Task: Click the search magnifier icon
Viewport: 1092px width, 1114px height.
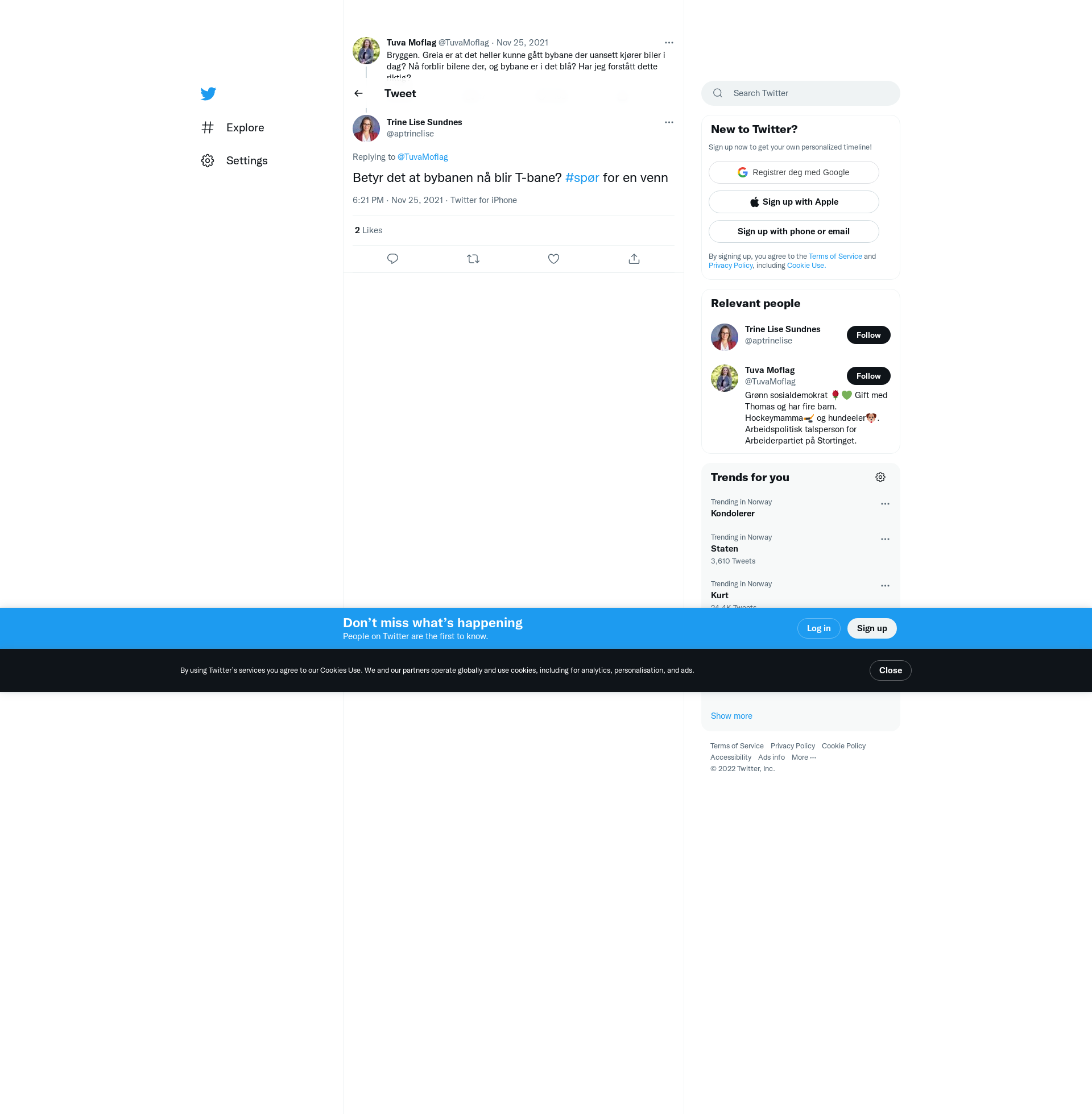Action: pos(718,93)
